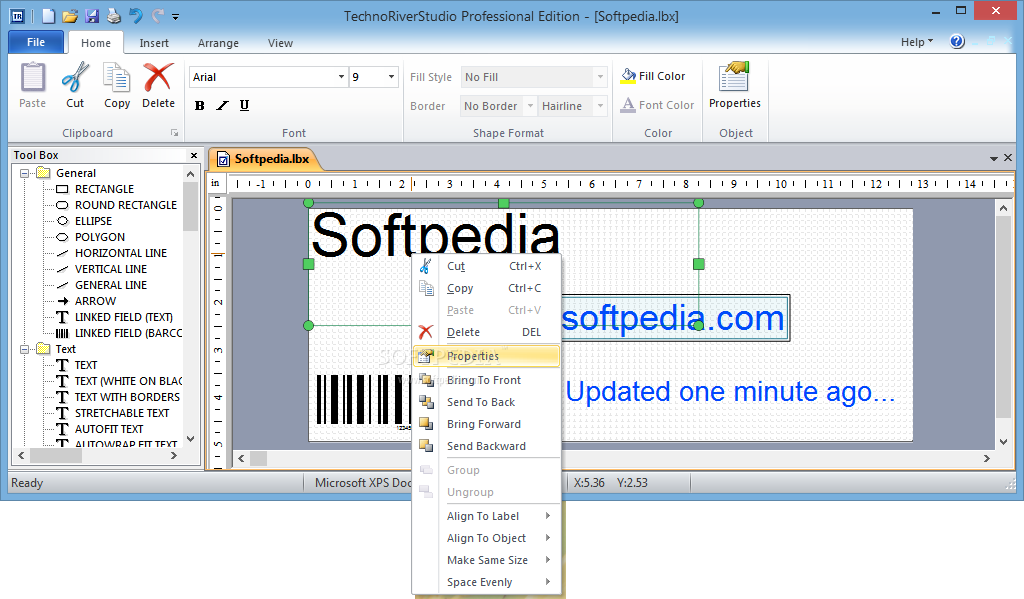Open the Properties object icon in ribbon
The width and height of the screenshot is (1024, 599).
[734, 77]
